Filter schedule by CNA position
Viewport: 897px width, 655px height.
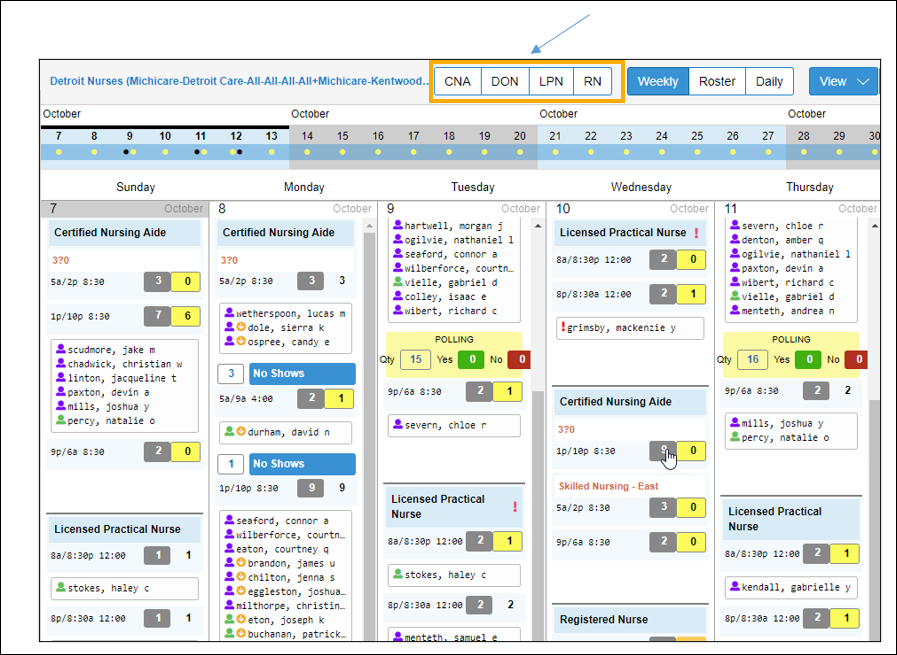(x=458, y=81)
